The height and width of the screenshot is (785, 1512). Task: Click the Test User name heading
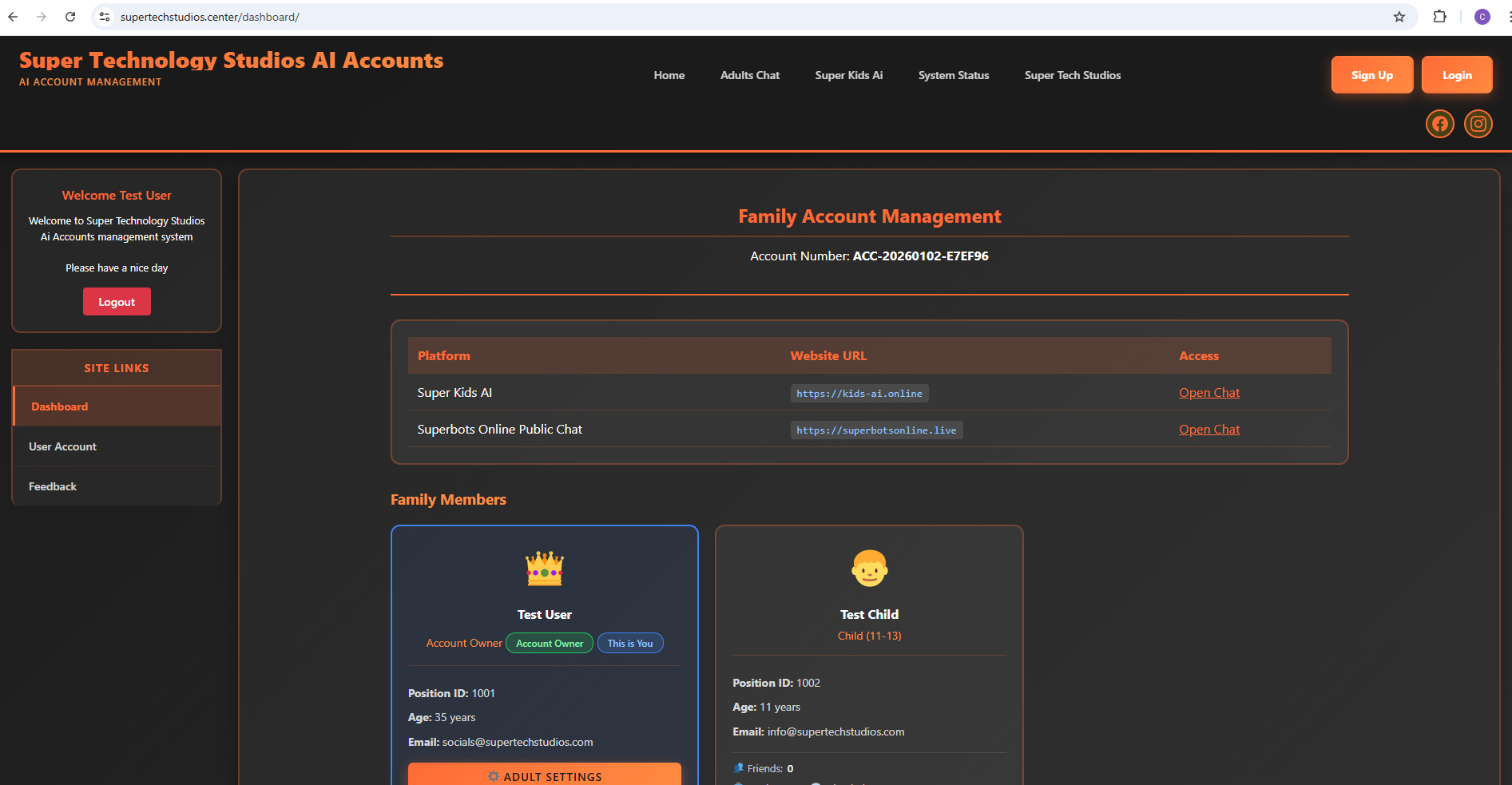(x=545, y=614)
